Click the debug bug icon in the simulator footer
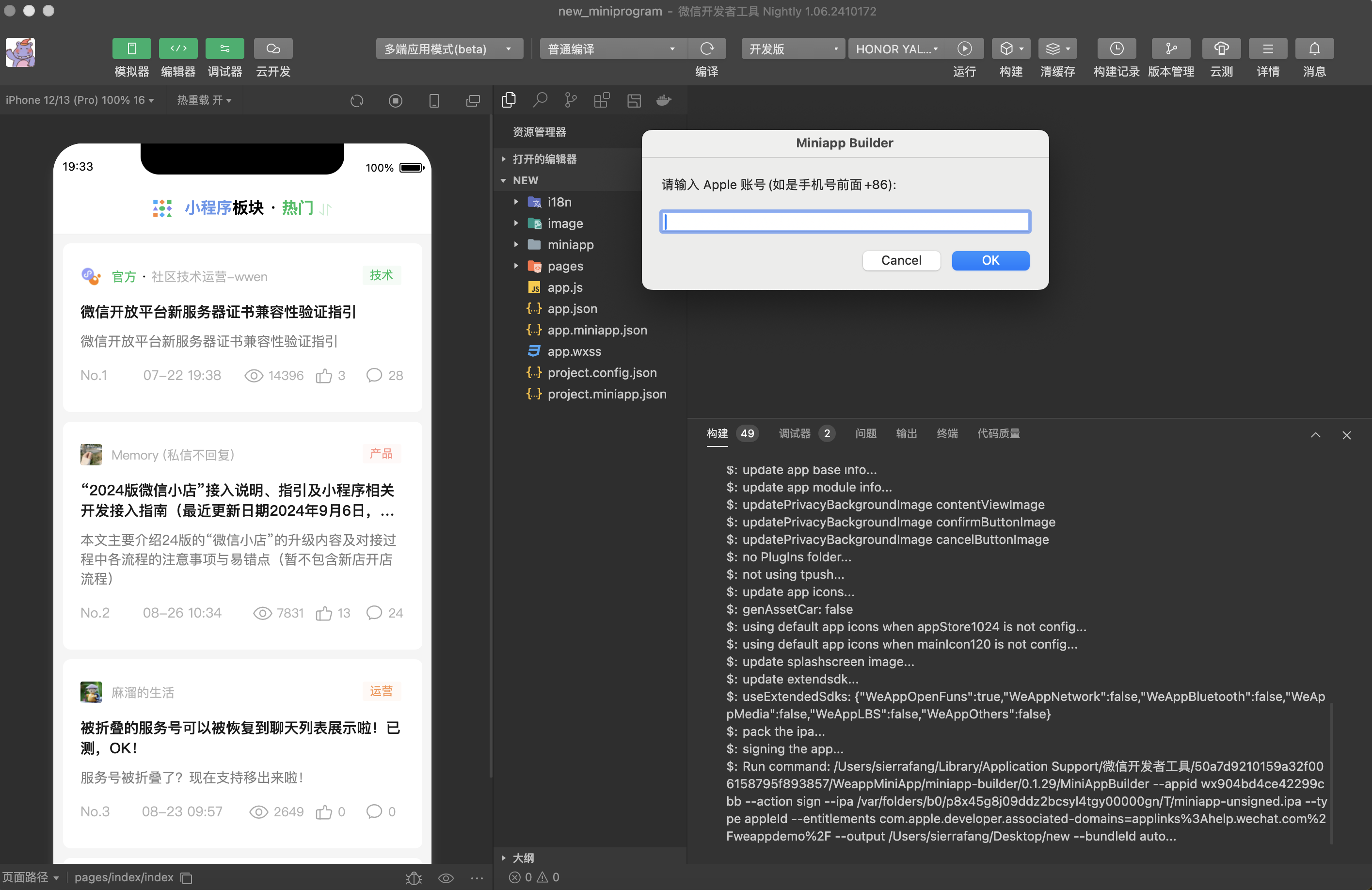This screenshot has height=890, width=1372. click(414, 878)
